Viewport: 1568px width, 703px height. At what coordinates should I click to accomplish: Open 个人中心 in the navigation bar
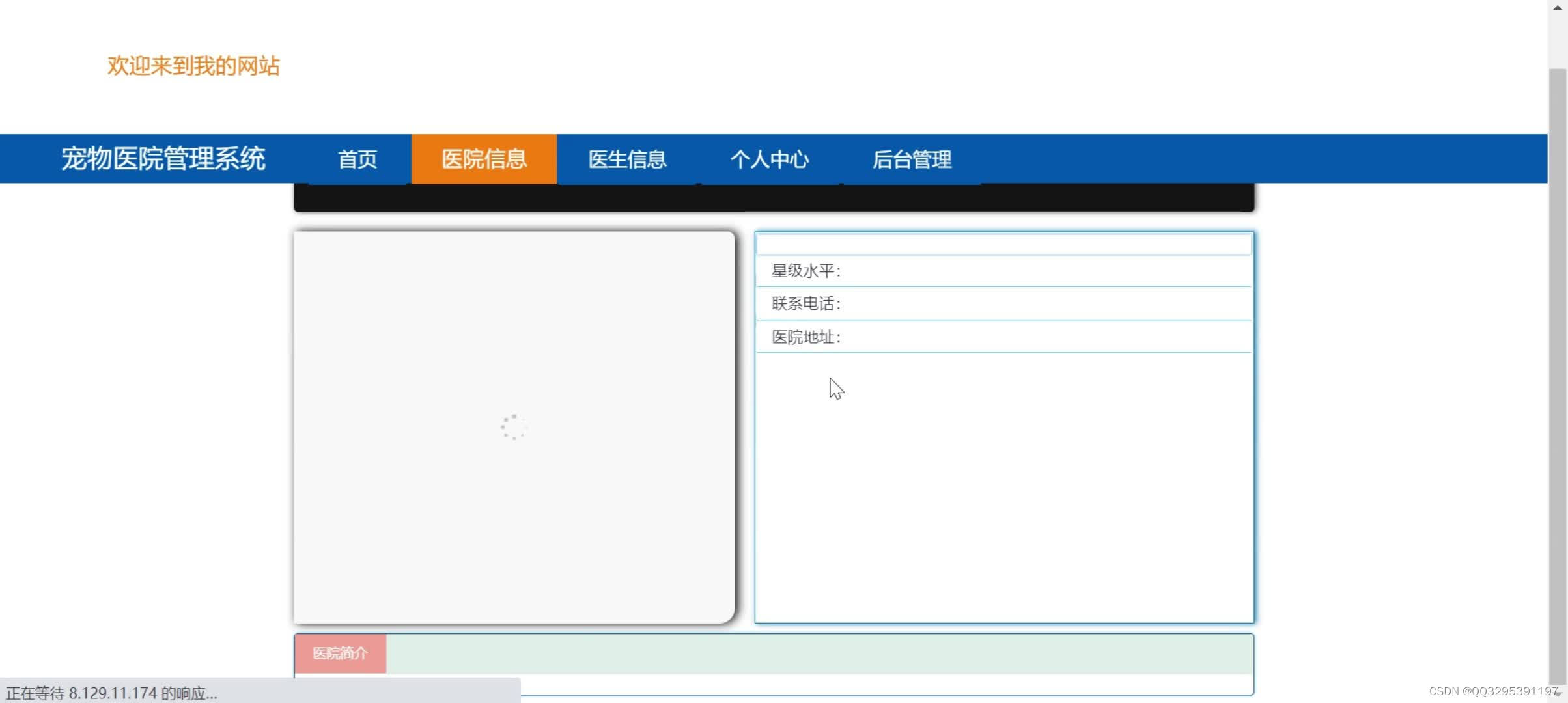tap(770, 159)
